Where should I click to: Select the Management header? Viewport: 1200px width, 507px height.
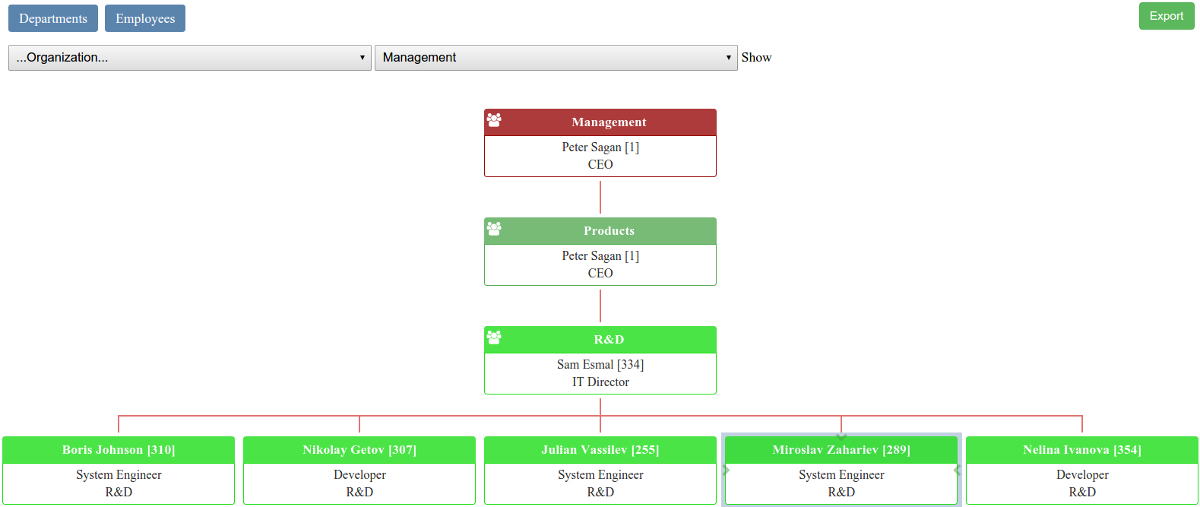click(x=600, y=122)
